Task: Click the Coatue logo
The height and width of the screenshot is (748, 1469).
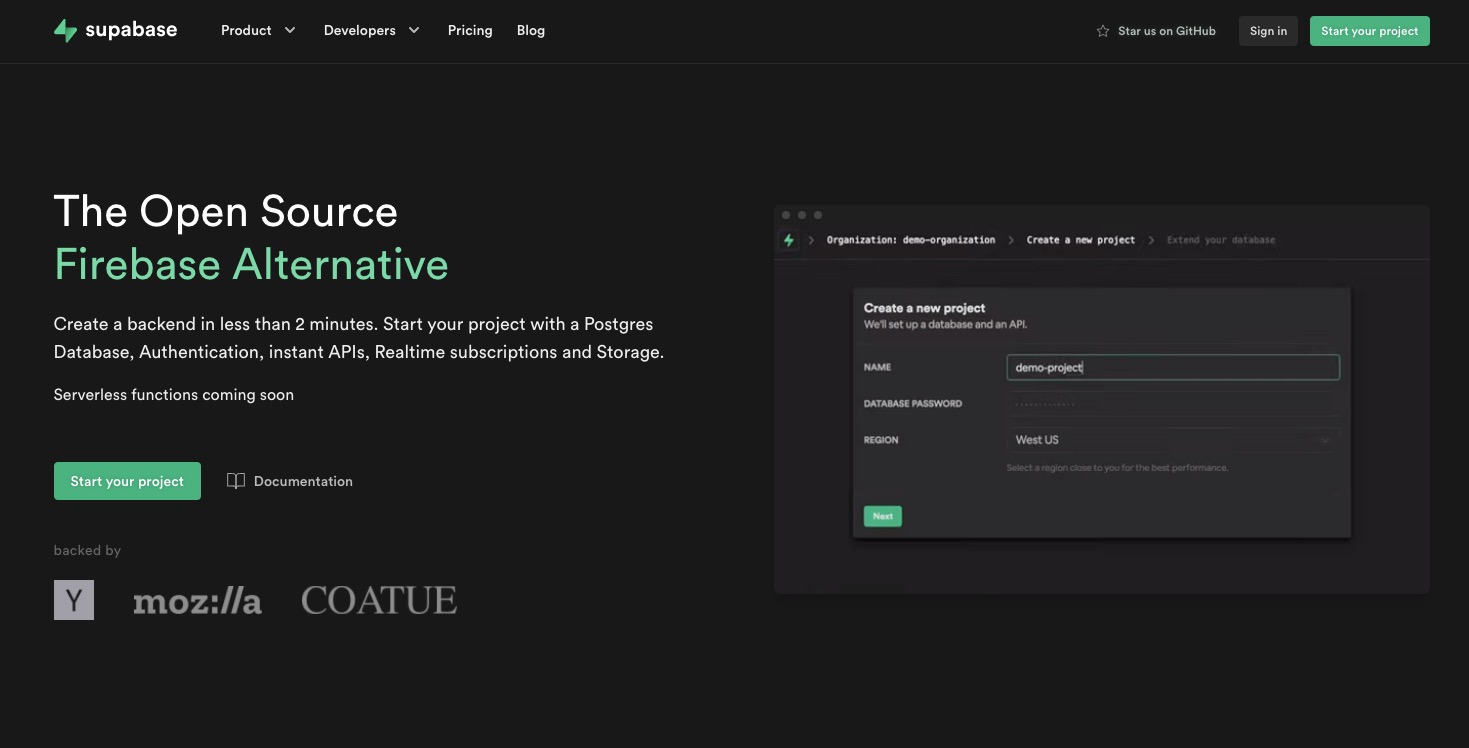Action: coord(379,600)
